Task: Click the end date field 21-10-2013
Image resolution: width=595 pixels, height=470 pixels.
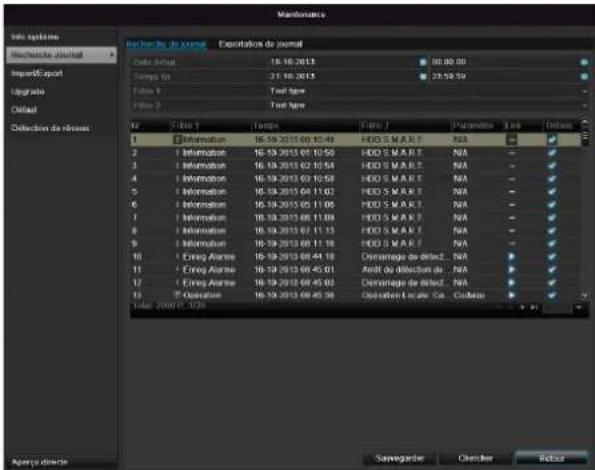Action: point(343,76)
